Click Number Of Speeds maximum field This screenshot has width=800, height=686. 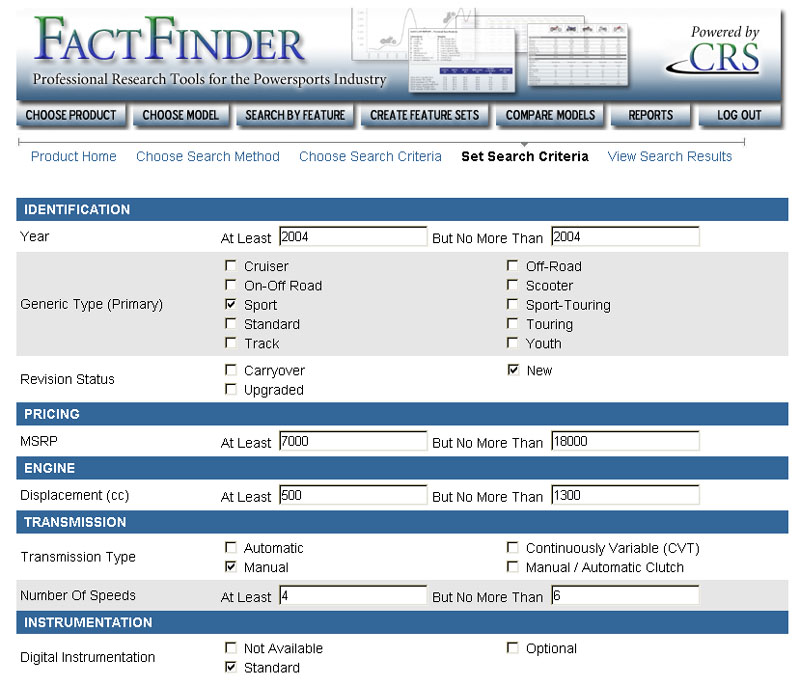click(x=625, y=595)
